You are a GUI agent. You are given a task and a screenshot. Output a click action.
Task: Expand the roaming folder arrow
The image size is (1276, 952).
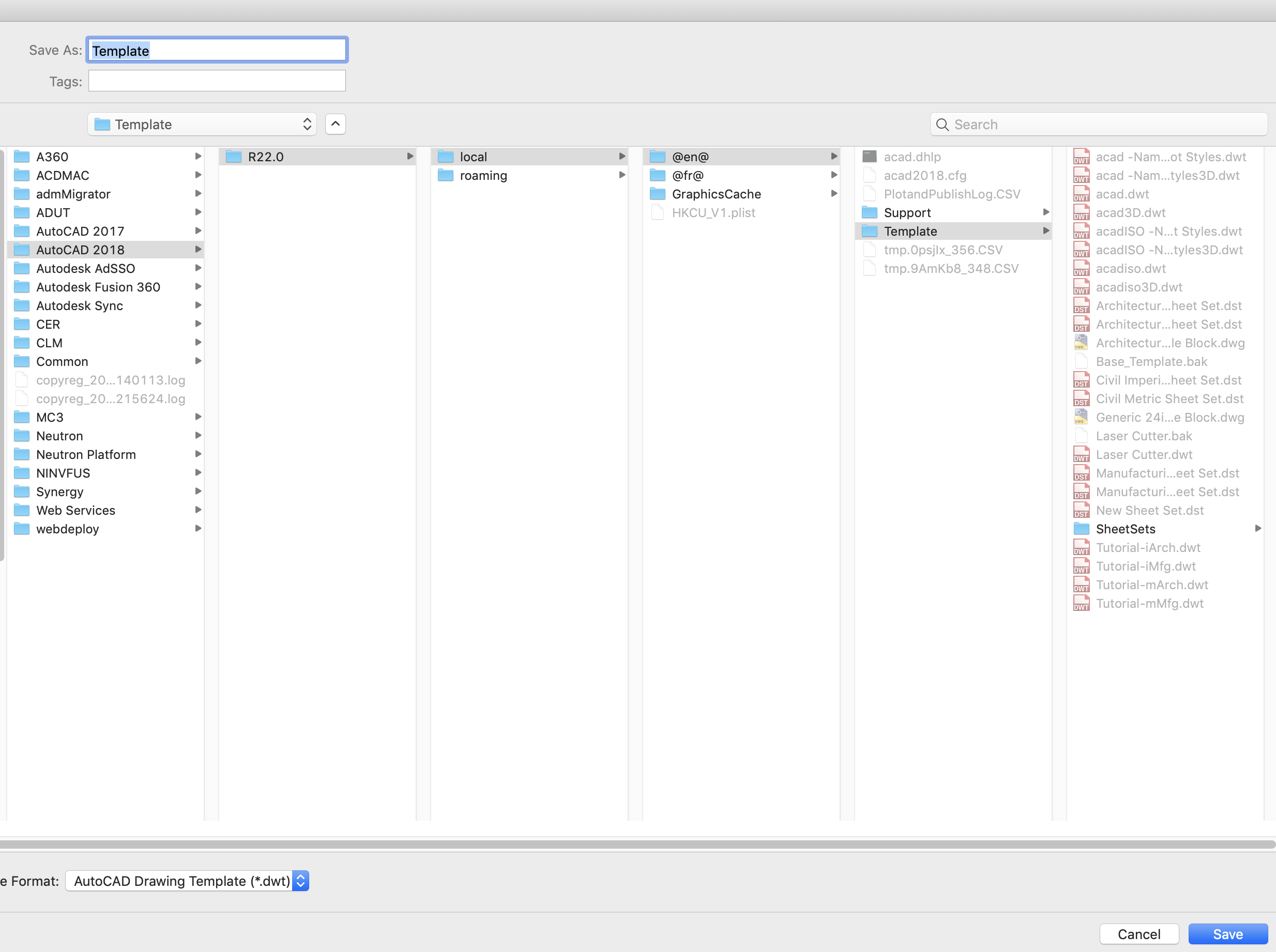622,175
